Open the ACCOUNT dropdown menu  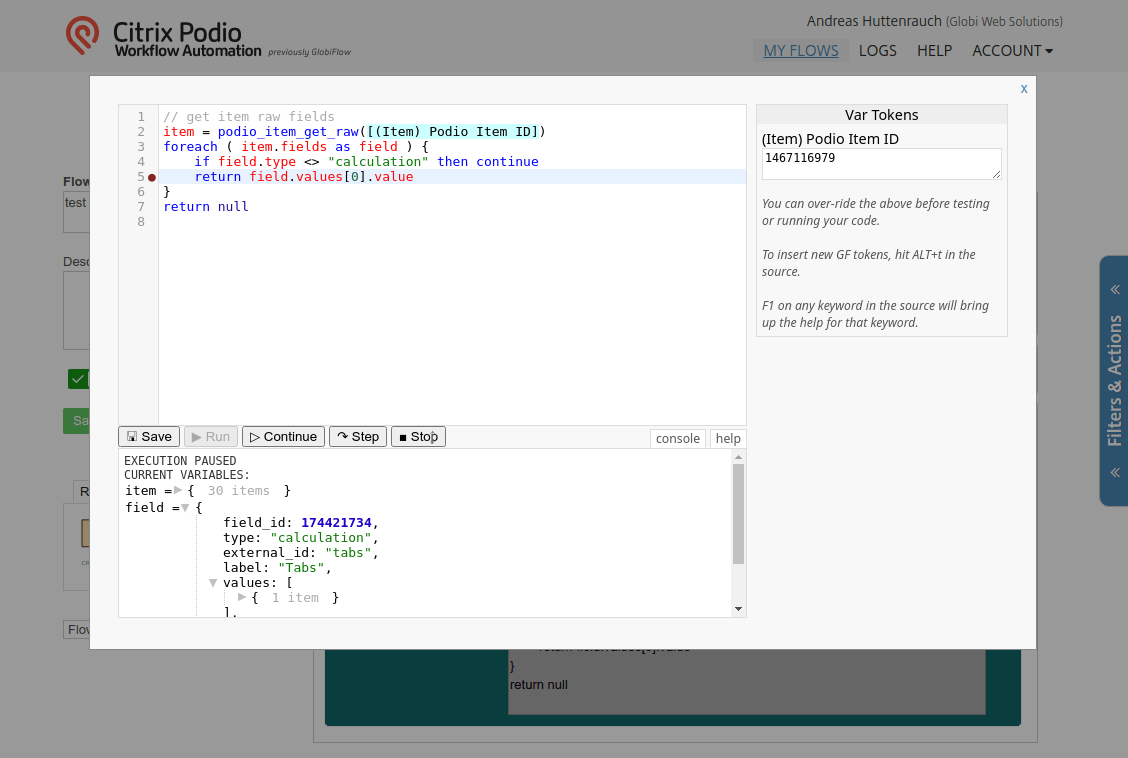coord(1012,50)
